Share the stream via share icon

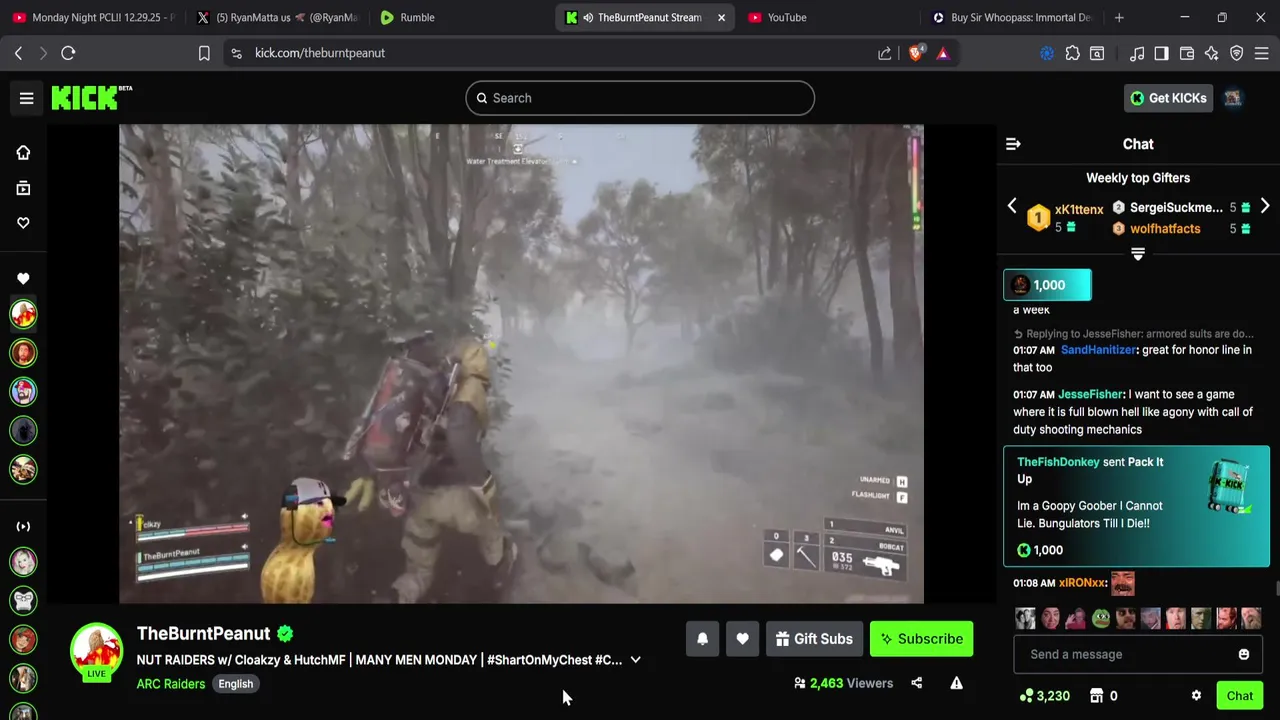[916, 683]
